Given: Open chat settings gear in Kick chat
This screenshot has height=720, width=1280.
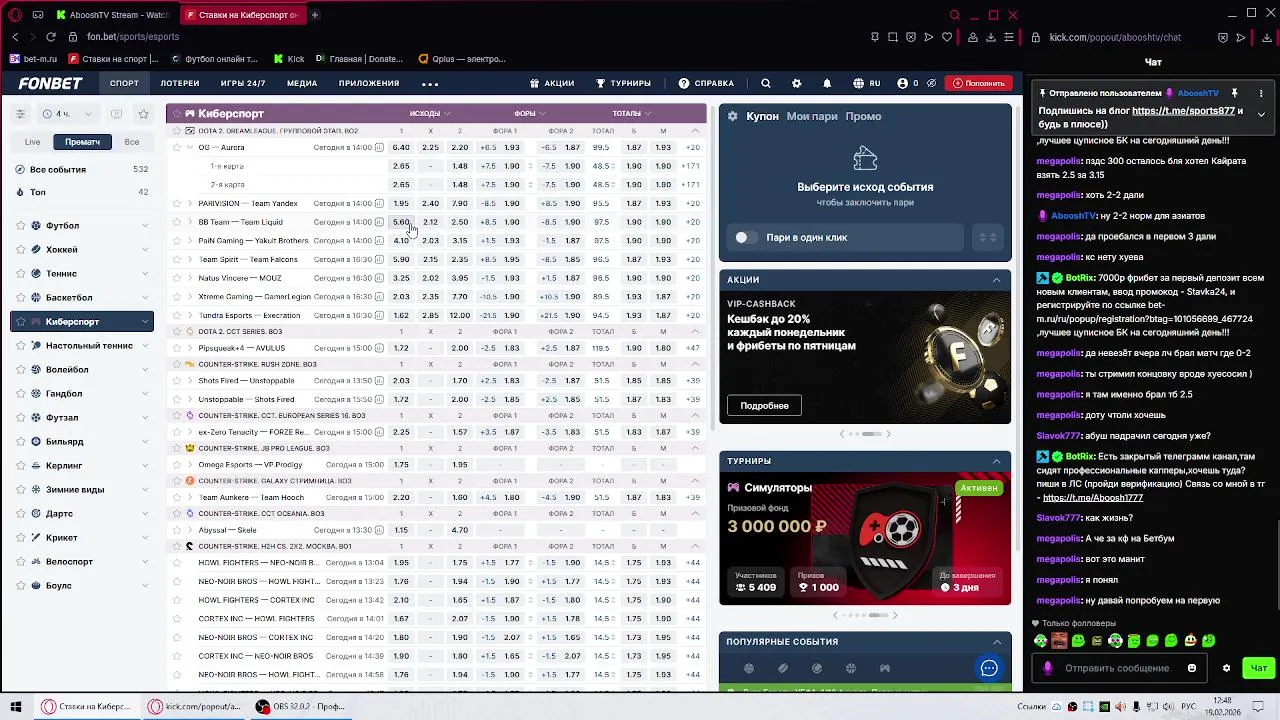Looking at the screenshot, I should (x=1227, y=668).
